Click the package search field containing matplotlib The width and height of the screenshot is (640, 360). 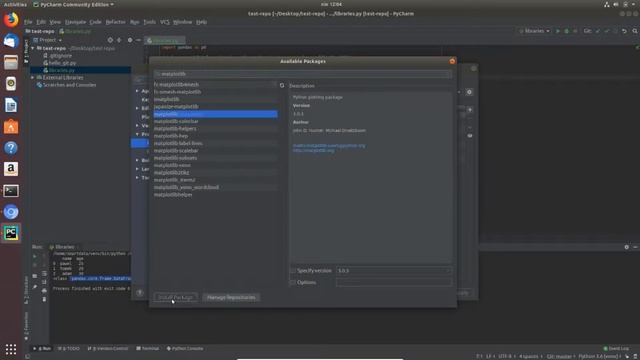point(303,74)
